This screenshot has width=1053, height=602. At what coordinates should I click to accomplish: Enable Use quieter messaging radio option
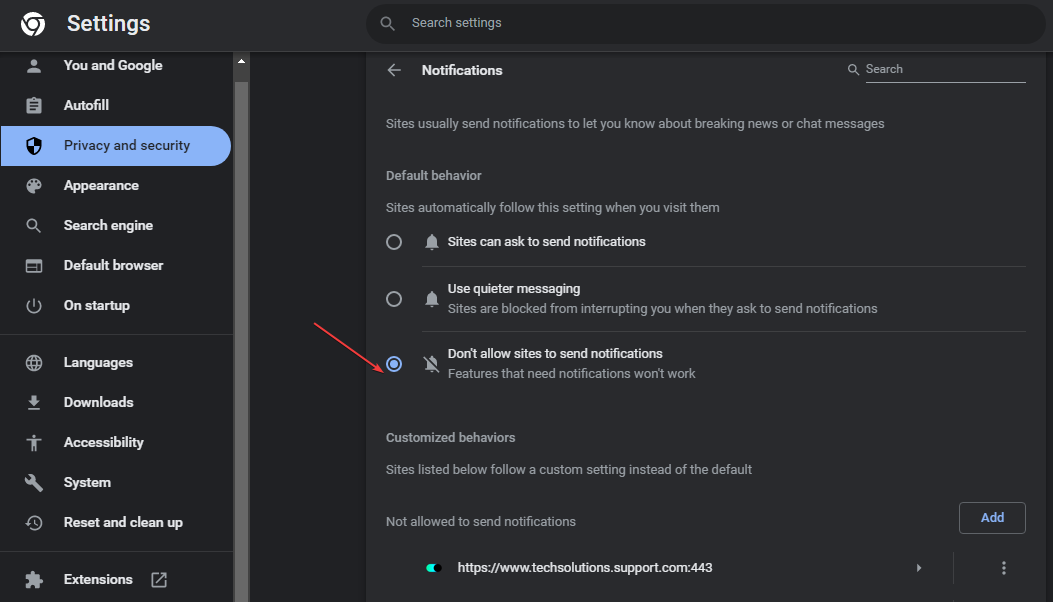[394, 299]
